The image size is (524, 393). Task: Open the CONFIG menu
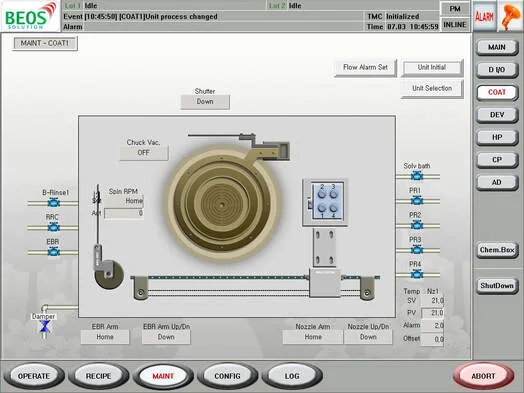[x=227, y=376]
